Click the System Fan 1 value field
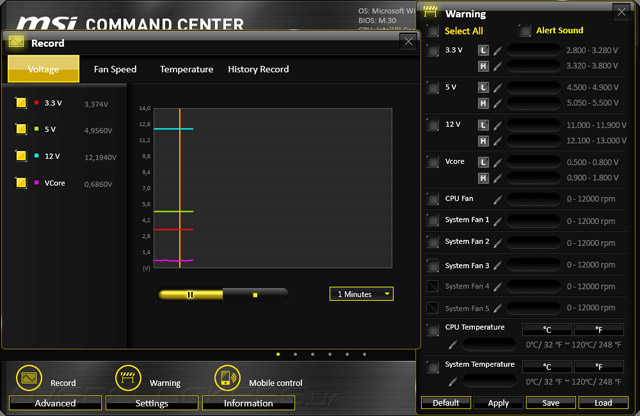This screenshot has height=416, width=640. coord(534,221)
